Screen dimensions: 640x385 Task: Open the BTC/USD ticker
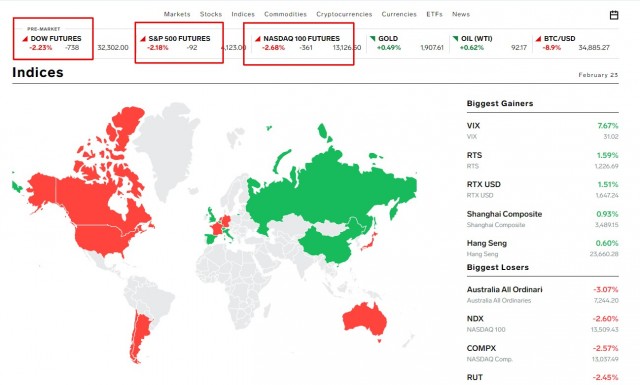pyautogui.click(x=559, y=38)
